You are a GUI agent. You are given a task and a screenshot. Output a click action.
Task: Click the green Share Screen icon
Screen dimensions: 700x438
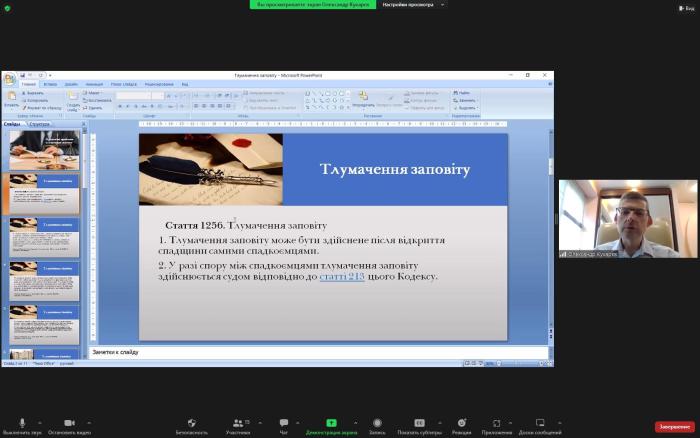(331, 424)
